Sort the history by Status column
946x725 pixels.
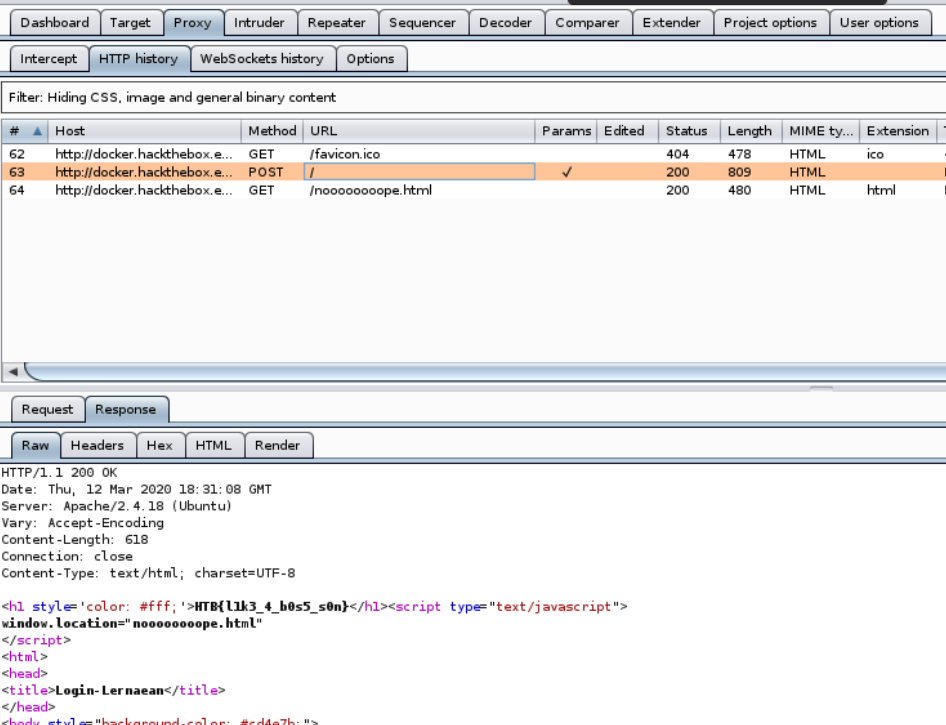point(686,131)
